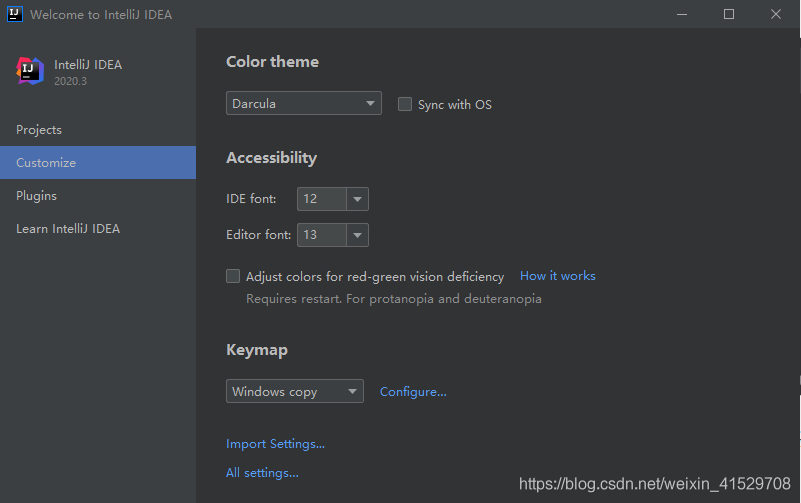Expand the Editor font size dropdown arrow
This screenshot has height=503, width=801.
tap(358, 235)
